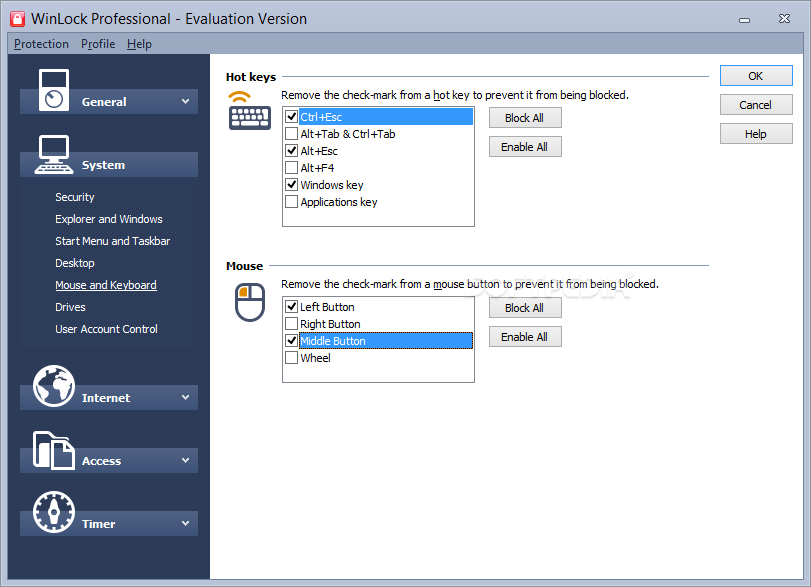Screen dimensions: 811x587
Task: Check the Alt+Tab & Ctrl+Tab checkbox
Action: point(292,134)
